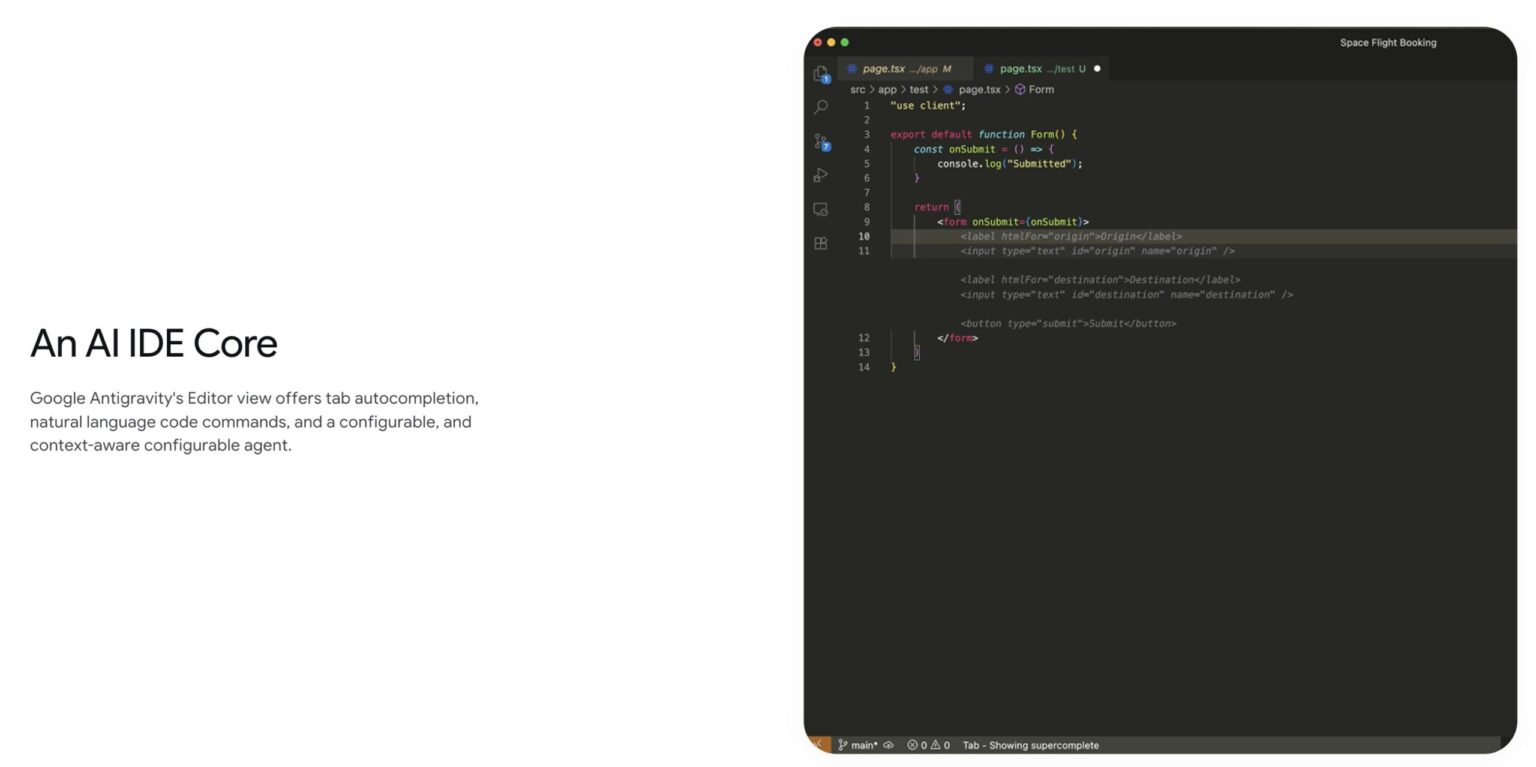Click 'Tab - Showing supercomplete' status item

click(x=1030, y=745)
